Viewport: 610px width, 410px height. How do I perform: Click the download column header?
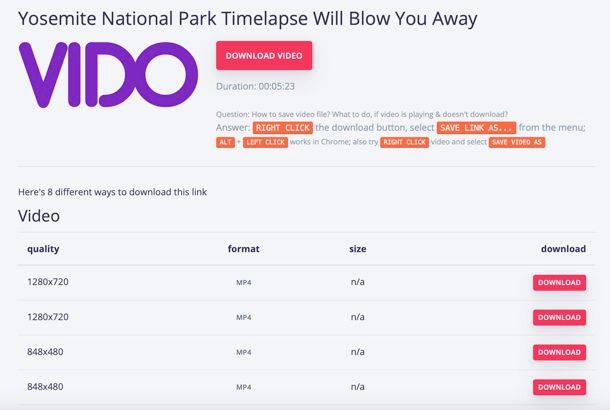tap(563, 249)
